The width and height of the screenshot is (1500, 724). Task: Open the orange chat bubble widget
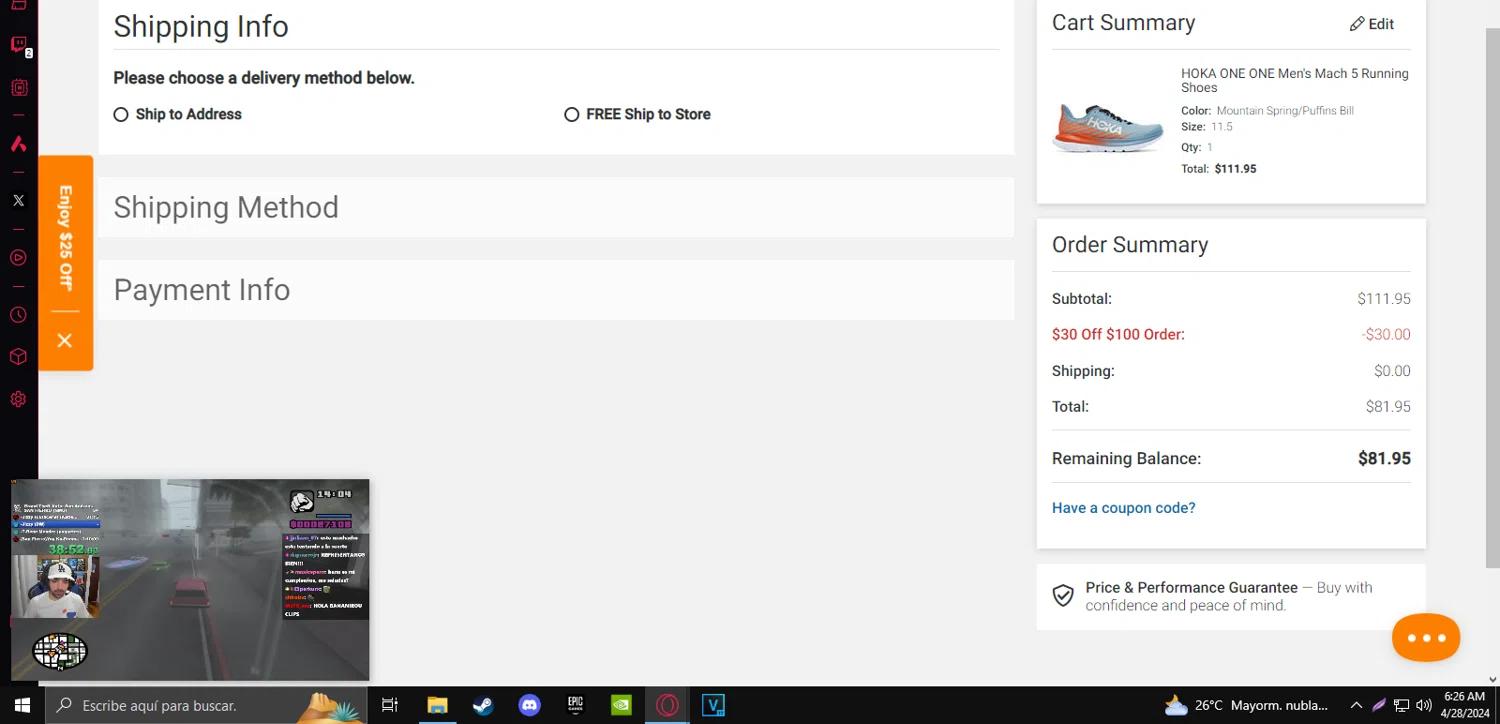[x=1425, y=638]
